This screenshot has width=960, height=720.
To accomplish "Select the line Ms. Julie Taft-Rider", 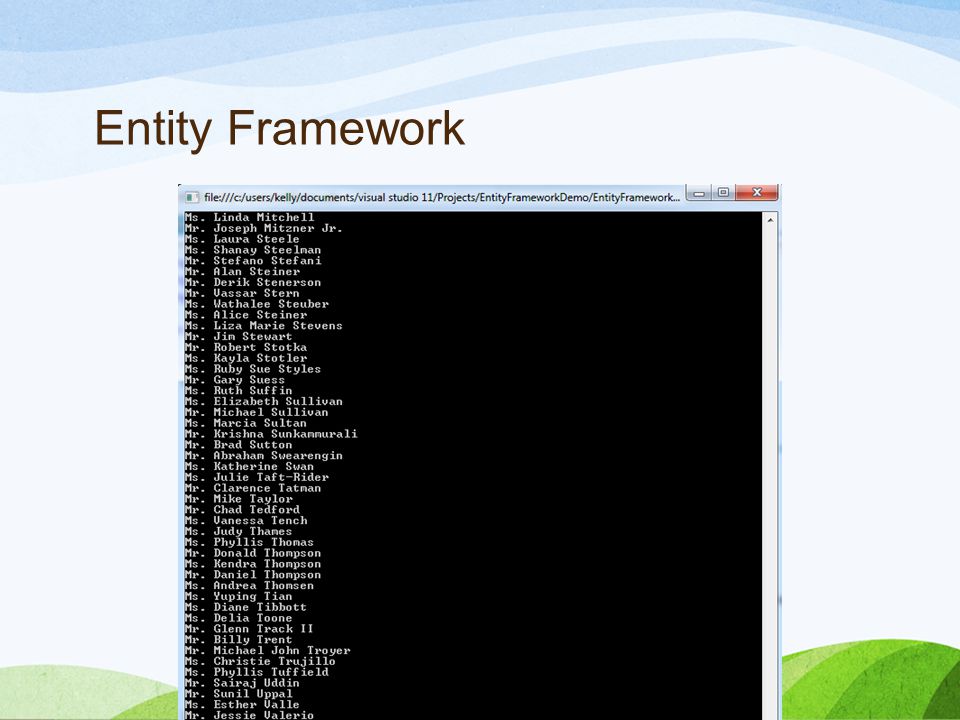I will click(x=257, y=477).
